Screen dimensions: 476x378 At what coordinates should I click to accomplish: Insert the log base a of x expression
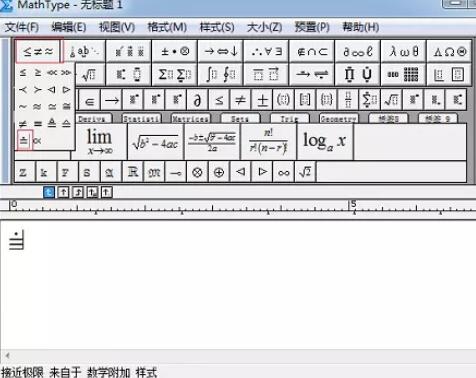[325, 142]
